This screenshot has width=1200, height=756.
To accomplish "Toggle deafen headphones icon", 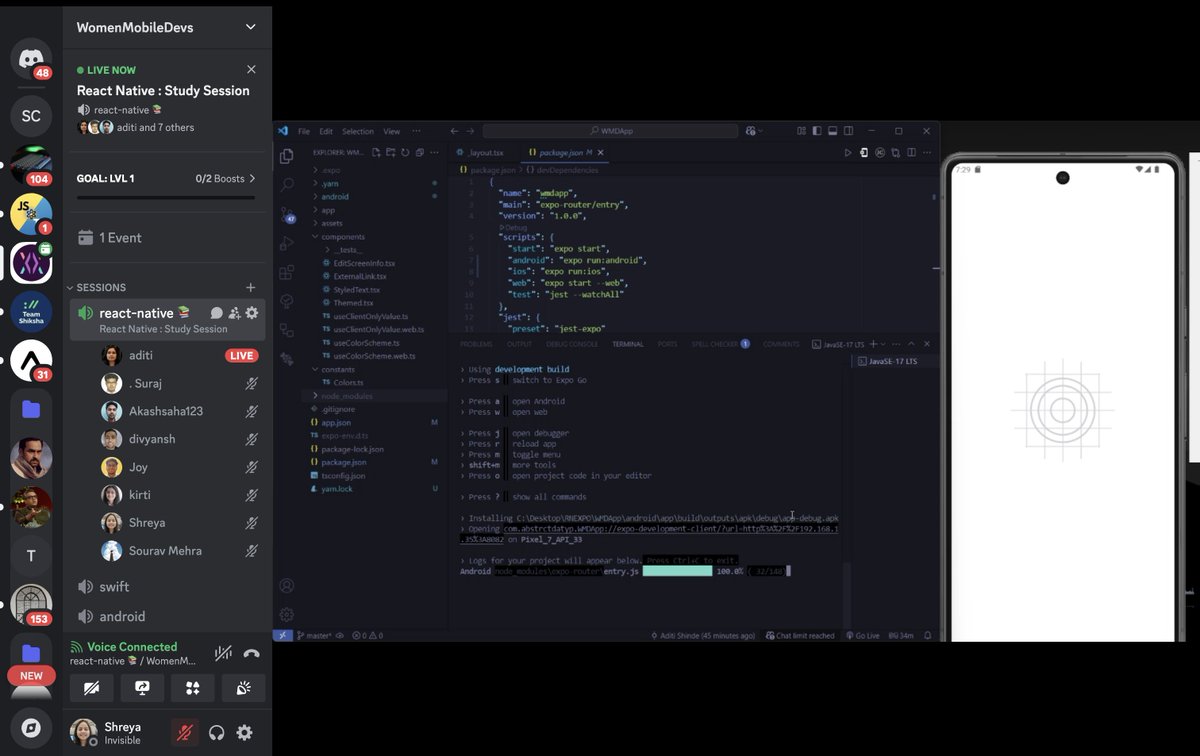I will click(x=216, y=733).
